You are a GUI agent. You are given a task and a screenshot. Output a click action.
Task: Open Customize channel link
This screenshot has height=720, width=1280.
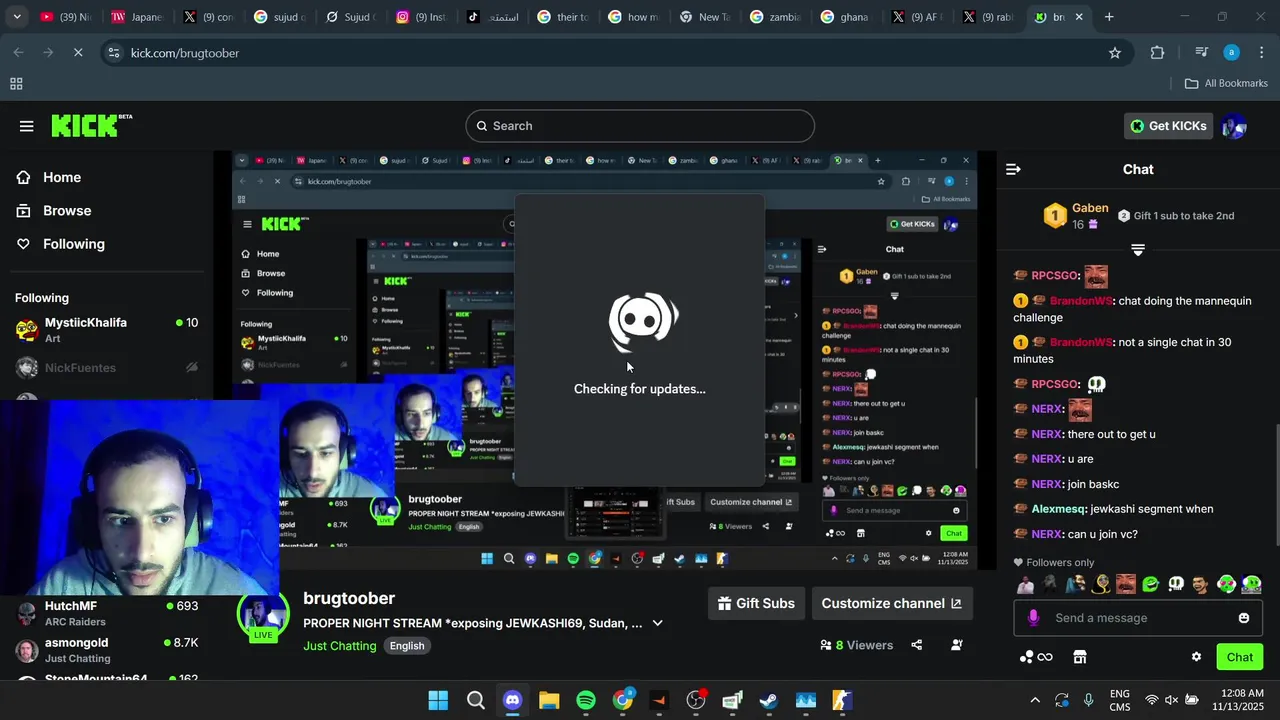click(891, 603)
